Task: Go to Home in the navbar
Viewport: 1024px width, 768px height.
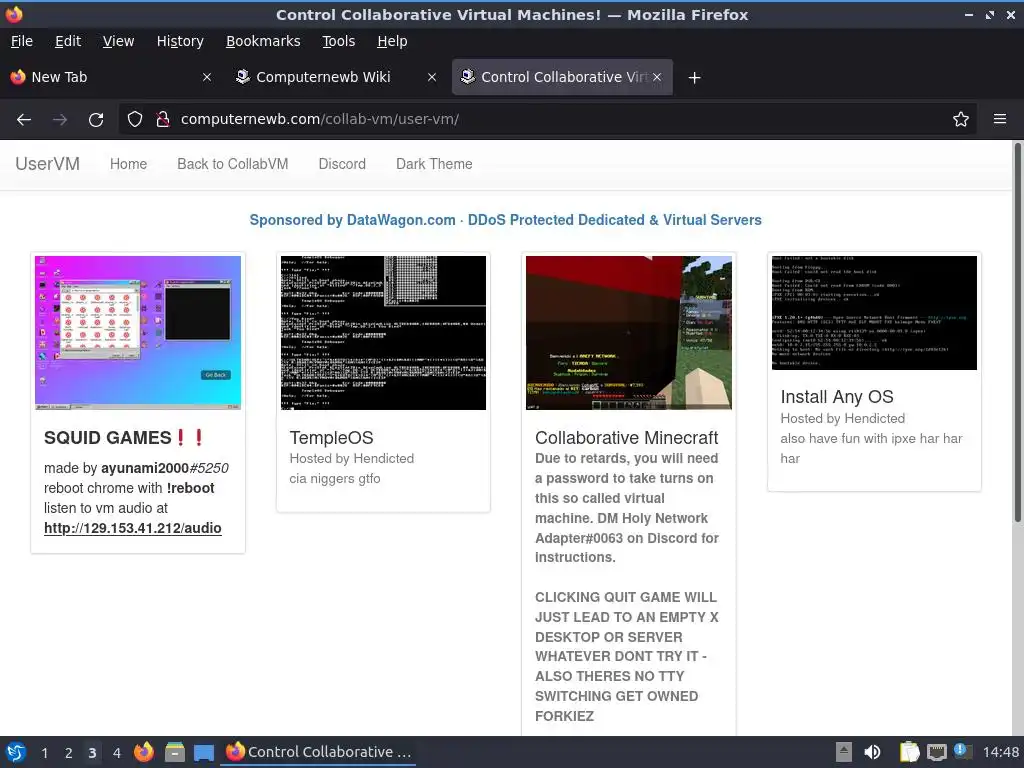Action: click(x=128, y=164)
